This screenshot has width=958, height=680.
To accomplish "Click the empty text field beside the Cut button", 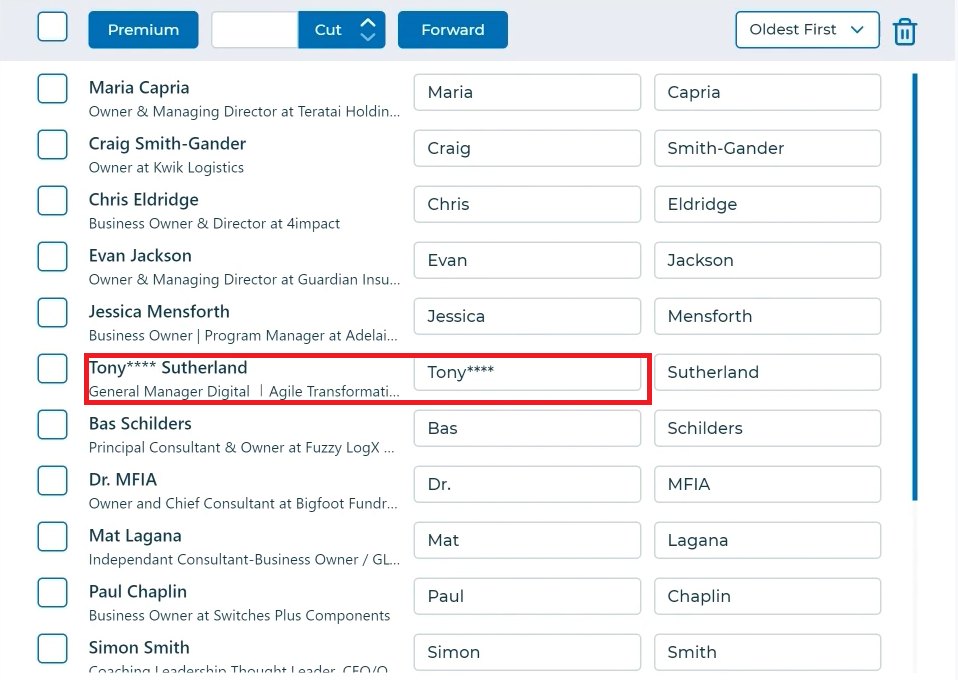I will tap(255, 29).
